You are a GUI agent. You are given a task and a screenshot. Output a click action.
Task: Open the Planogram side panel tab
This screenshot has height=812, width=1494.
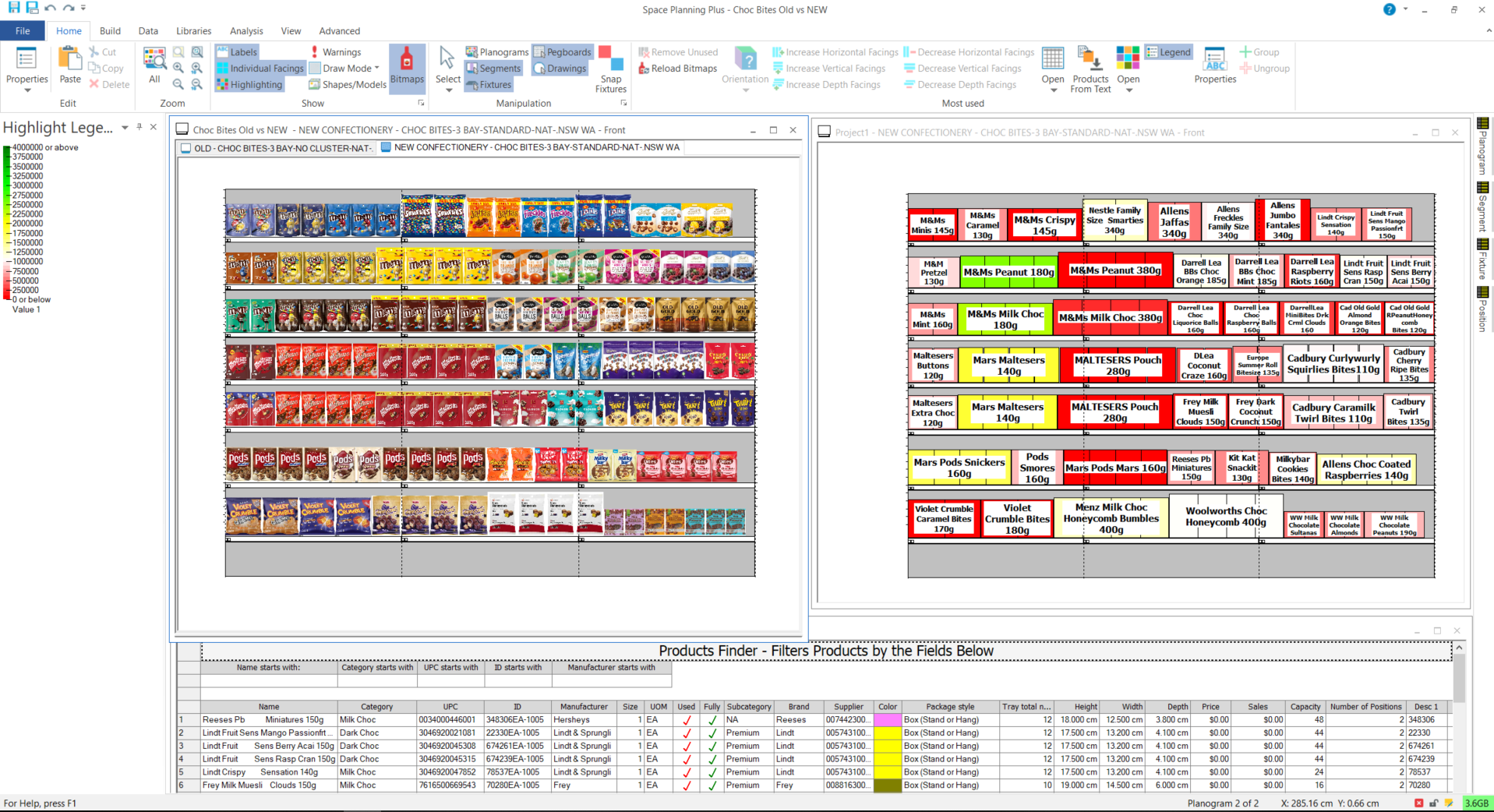point(1482,146)
